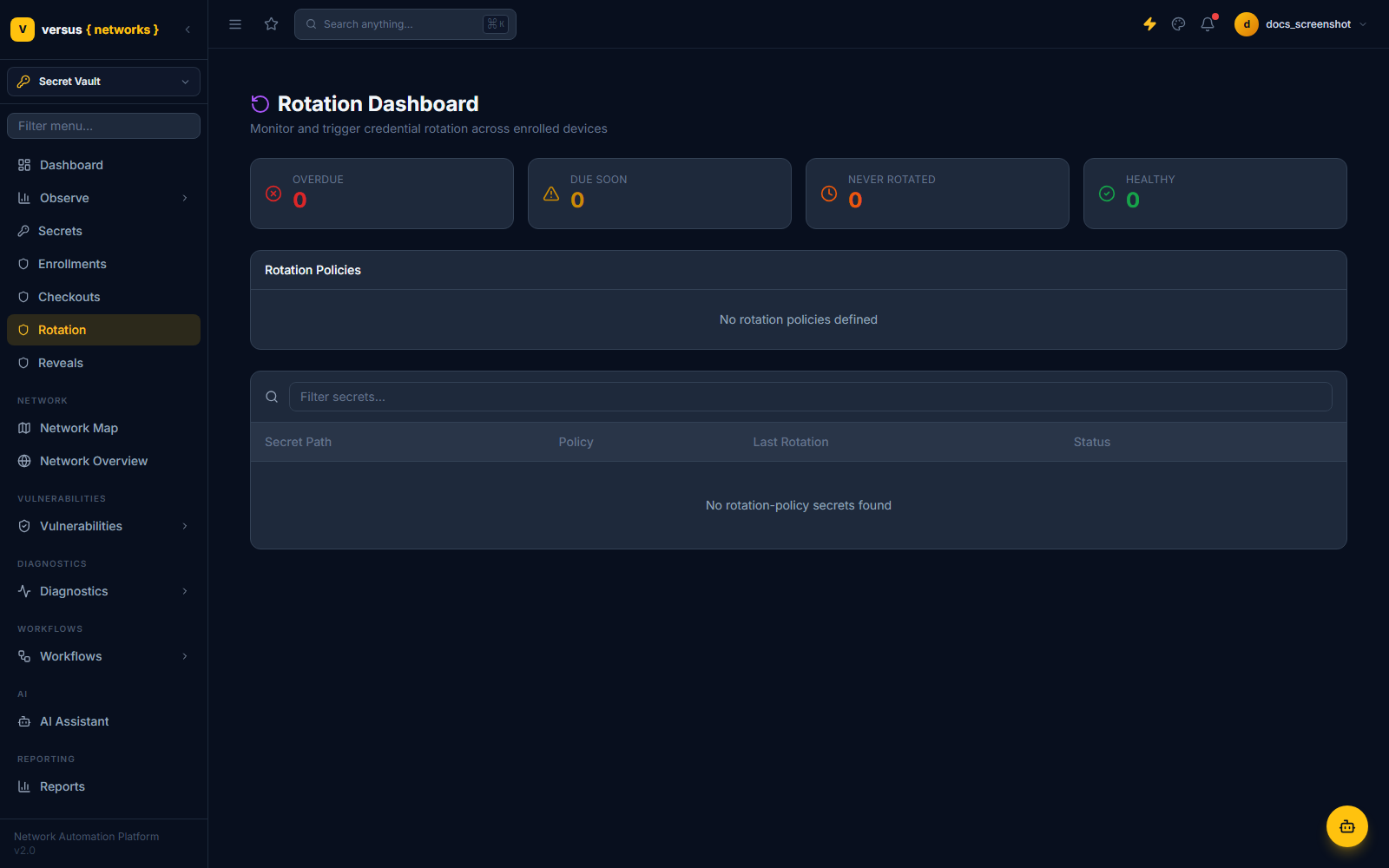
Task: Click the Dashboard grid icon in sidebar
Action: pyautogui.click(x=24, y=165)
